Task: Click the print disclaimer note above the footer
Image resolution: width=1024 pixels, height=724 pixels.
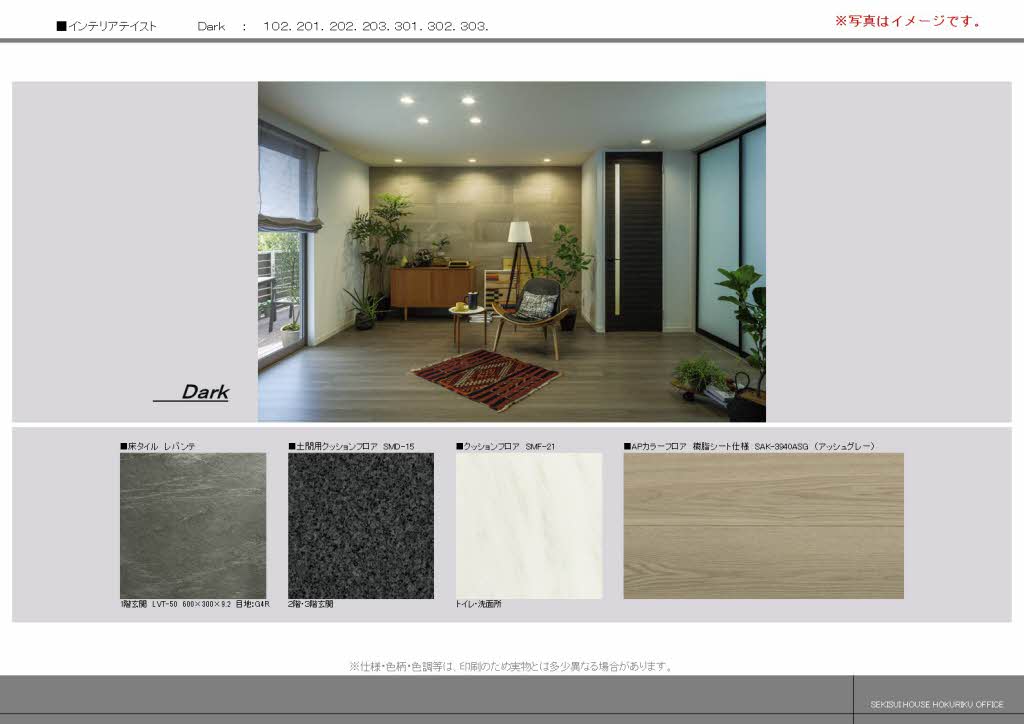Action: [x=511, y=666]
